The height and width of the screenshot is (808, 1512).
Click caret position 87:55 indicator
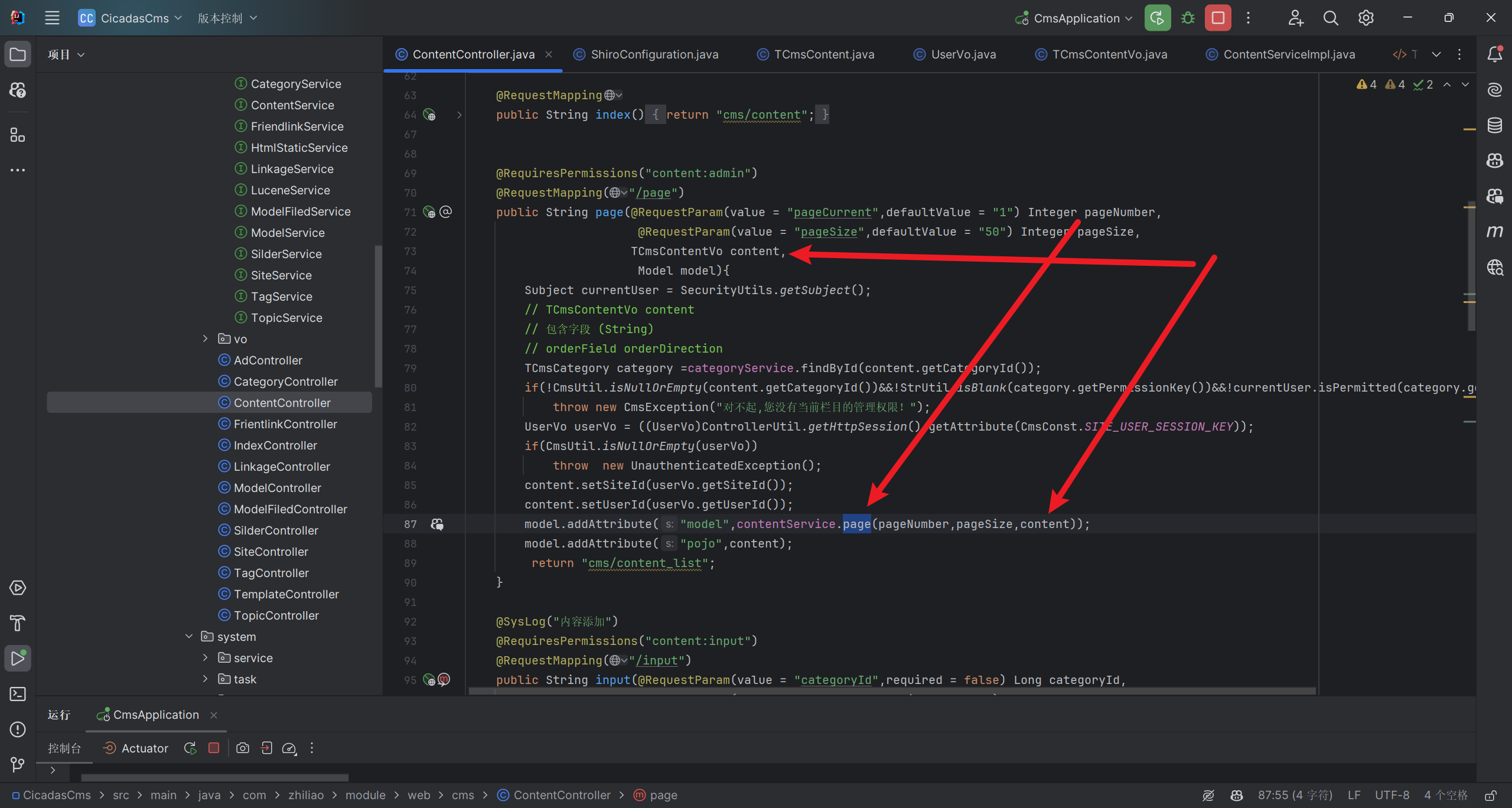point(1295,795)
